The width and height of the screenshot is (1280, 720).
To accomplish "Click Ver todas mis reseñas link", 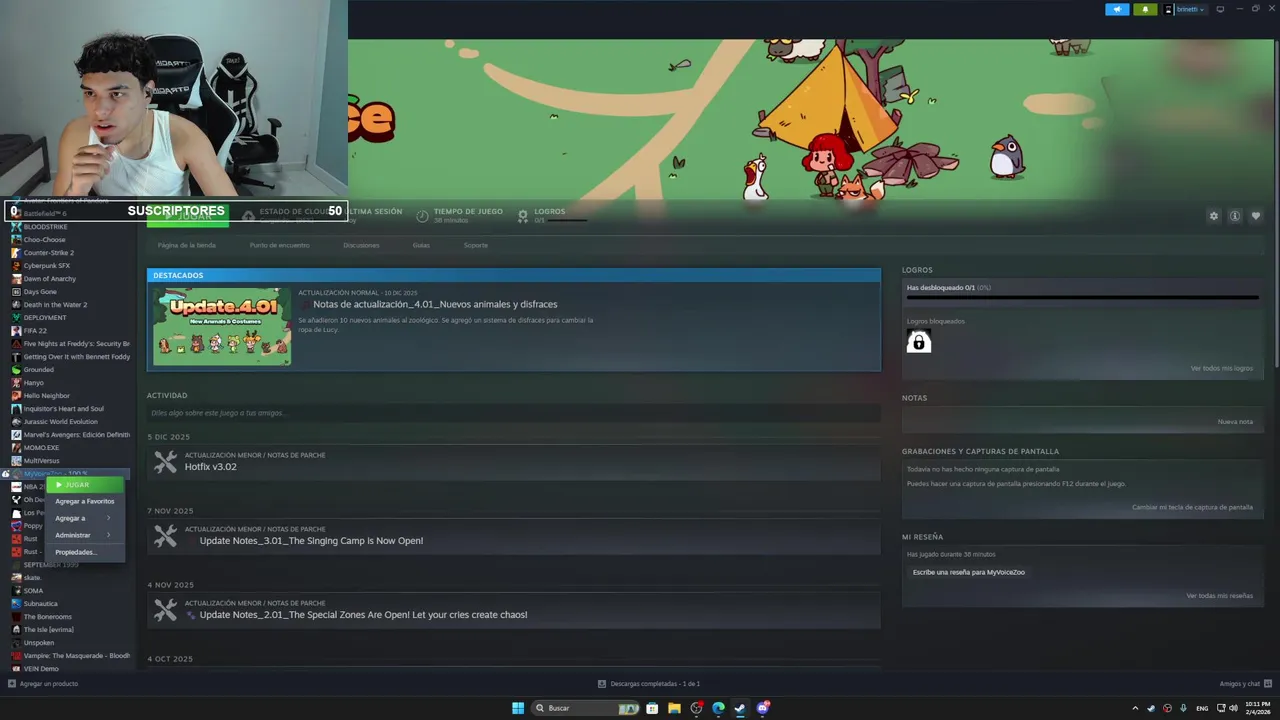I will (x=1219, y=595).
